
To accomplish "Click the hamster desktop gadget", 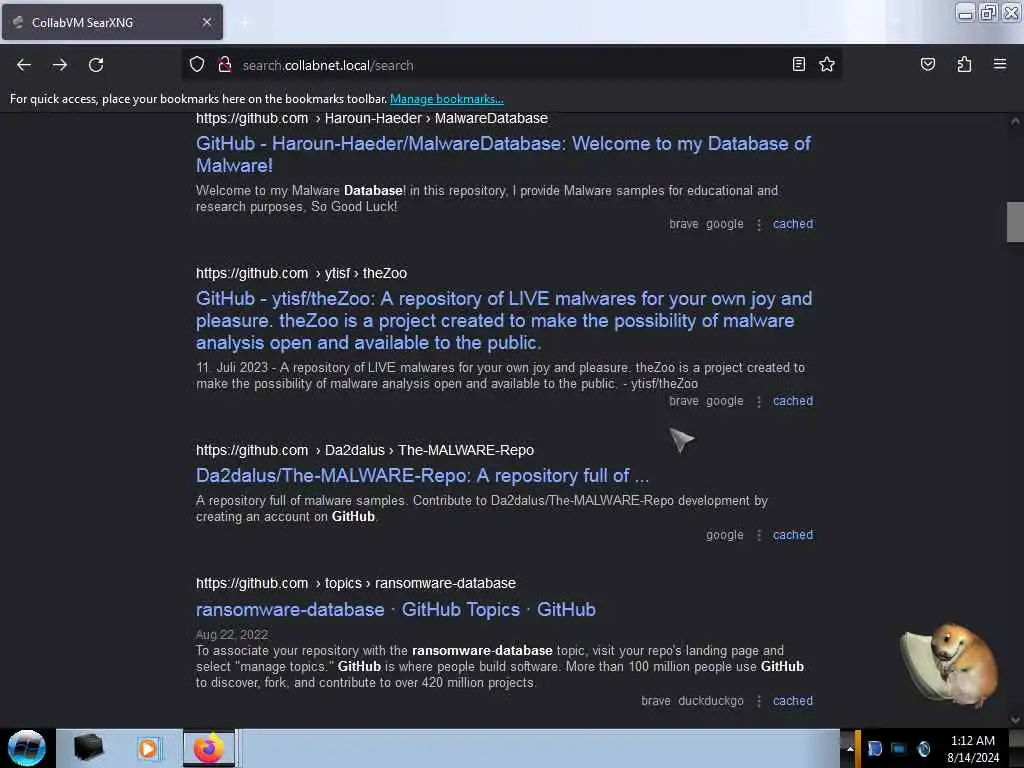I will click(x=950, y=664).
